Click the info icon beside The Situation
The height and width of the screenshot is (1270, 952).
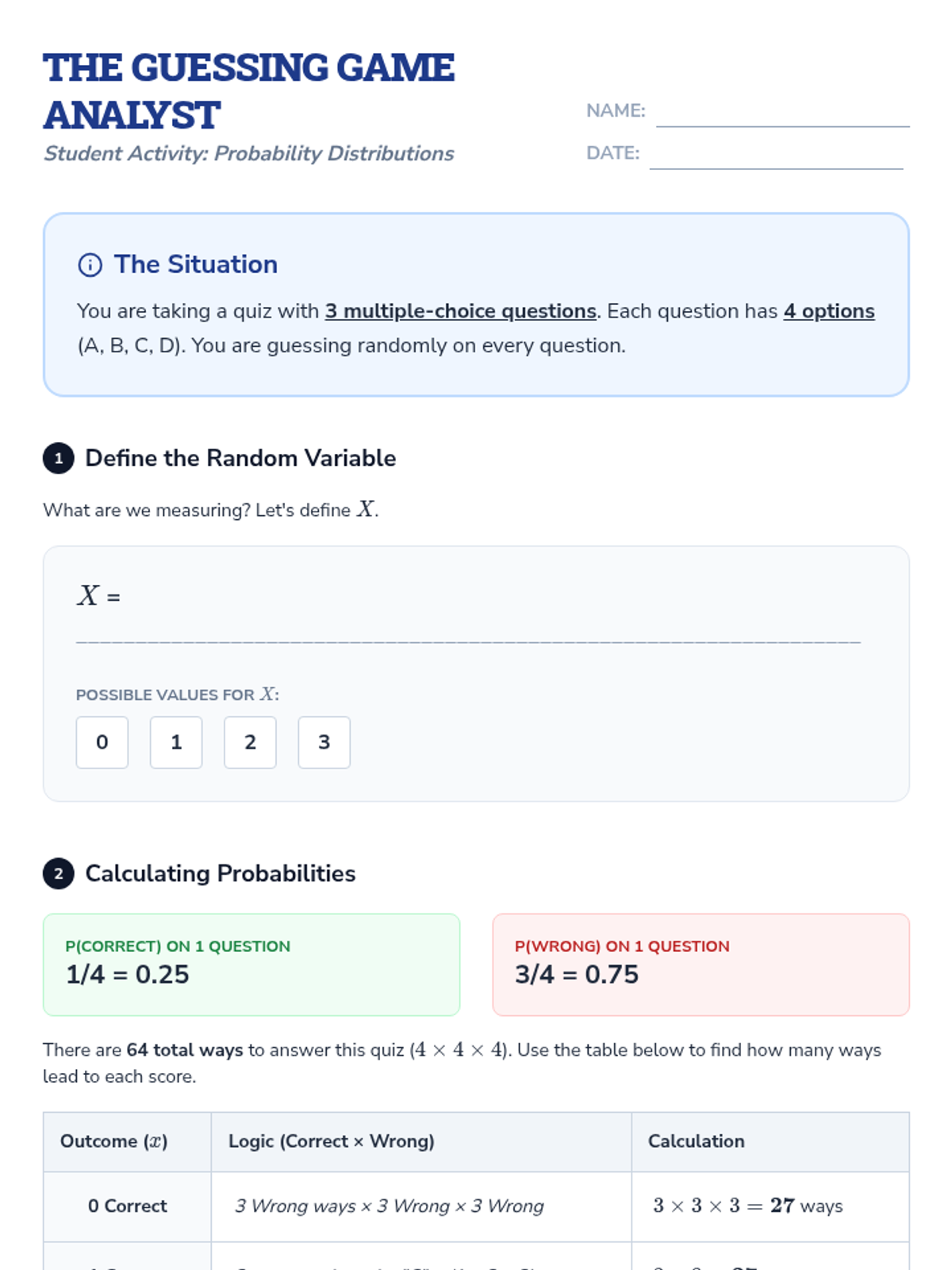90,265
